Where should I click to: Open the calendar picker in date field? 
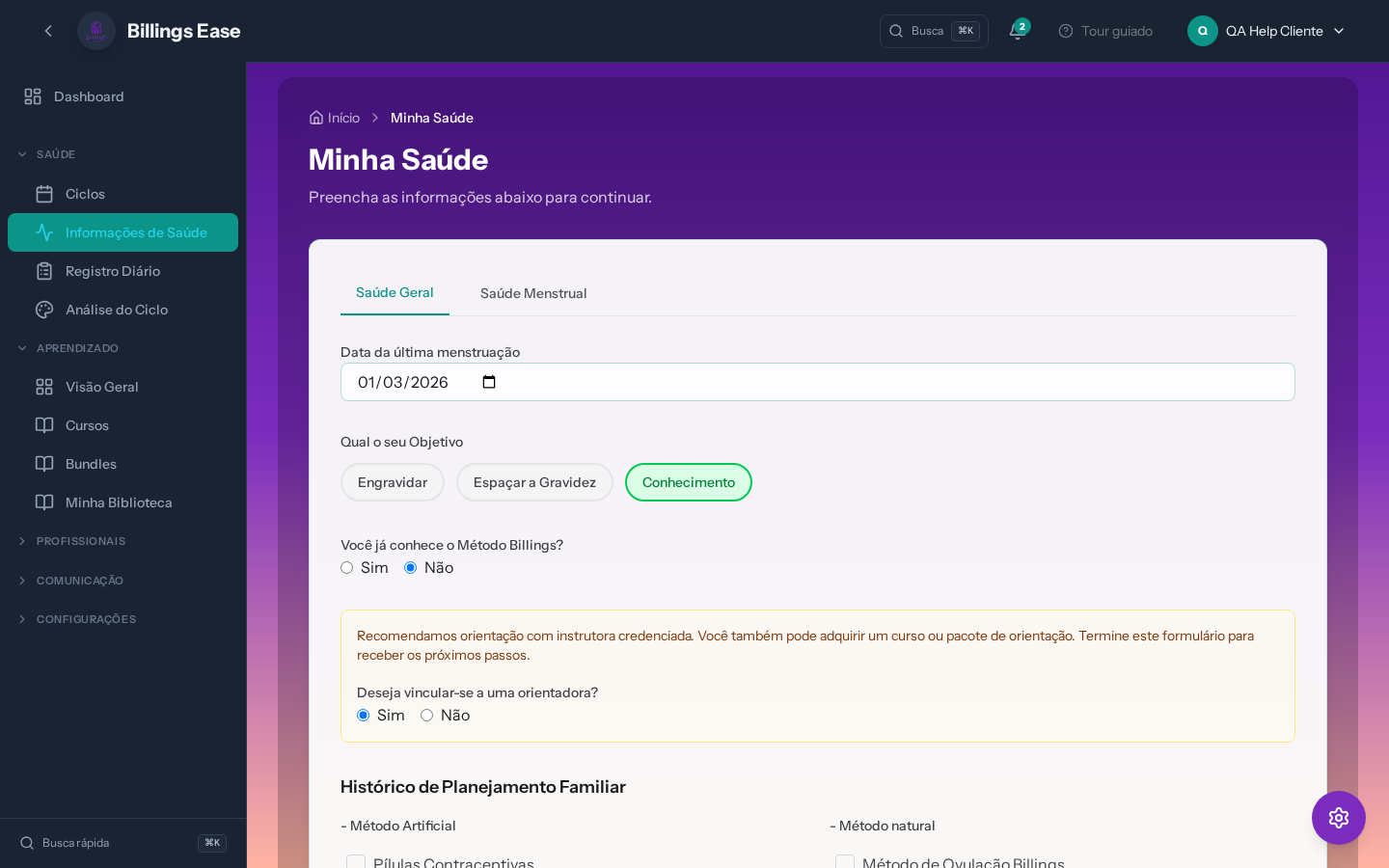(x=489, y=382)
